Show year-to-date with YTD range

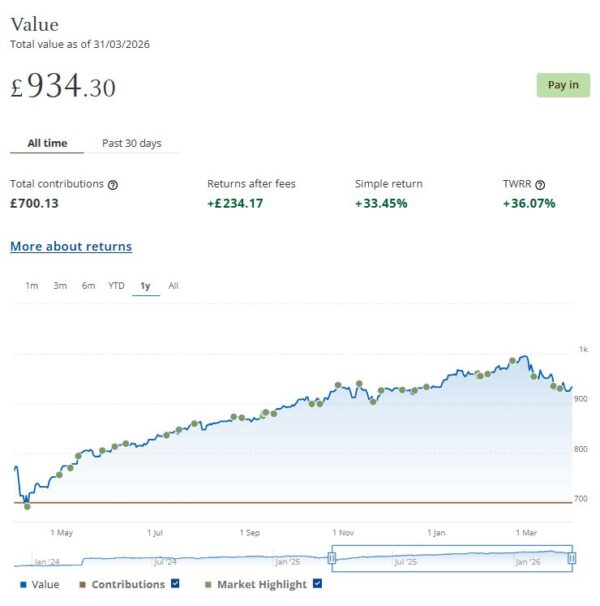[116, 286]
